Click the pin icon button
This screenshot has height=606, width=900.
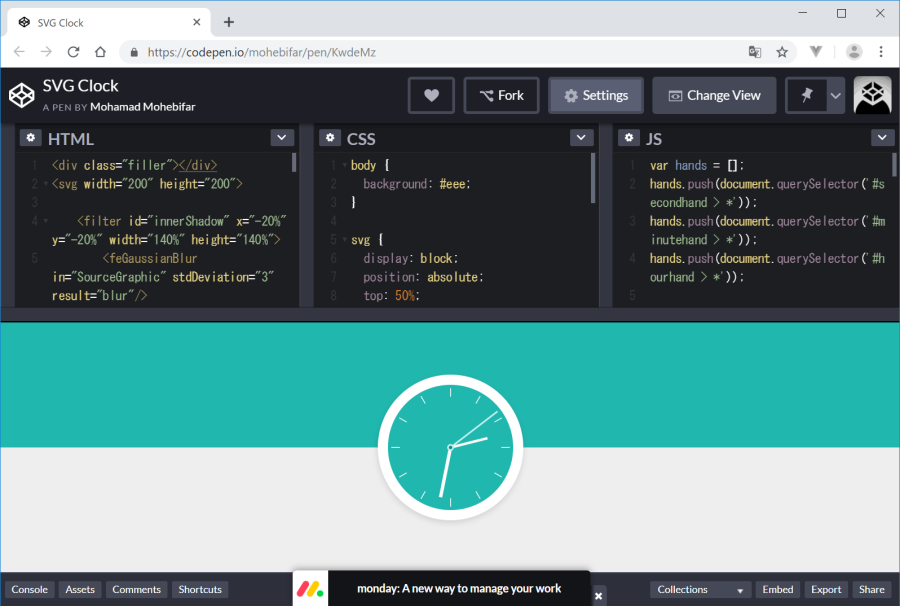(x=806, y=96)
